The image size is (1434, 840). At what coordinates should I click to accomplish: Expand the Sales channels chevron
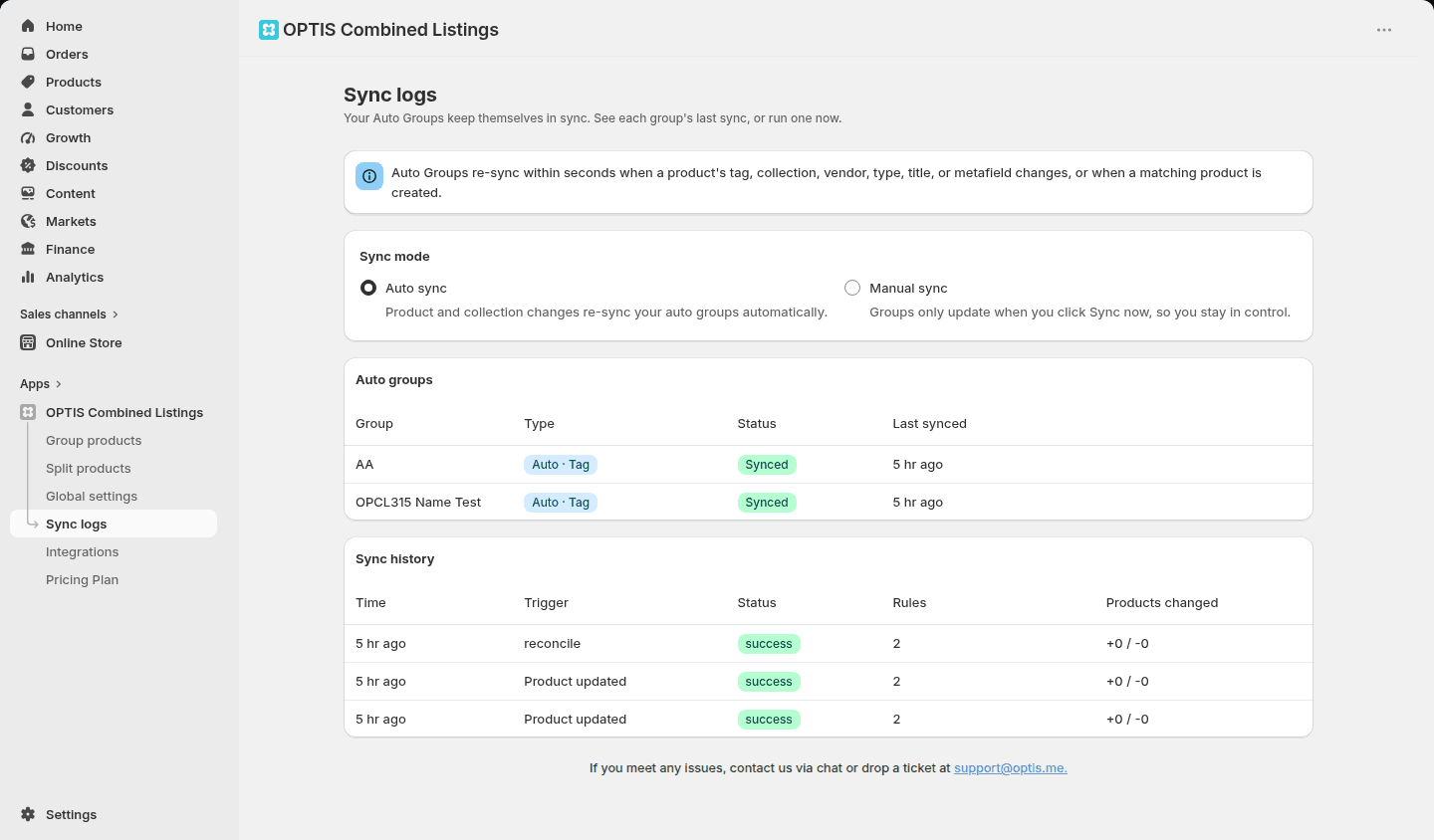[116, 315]
